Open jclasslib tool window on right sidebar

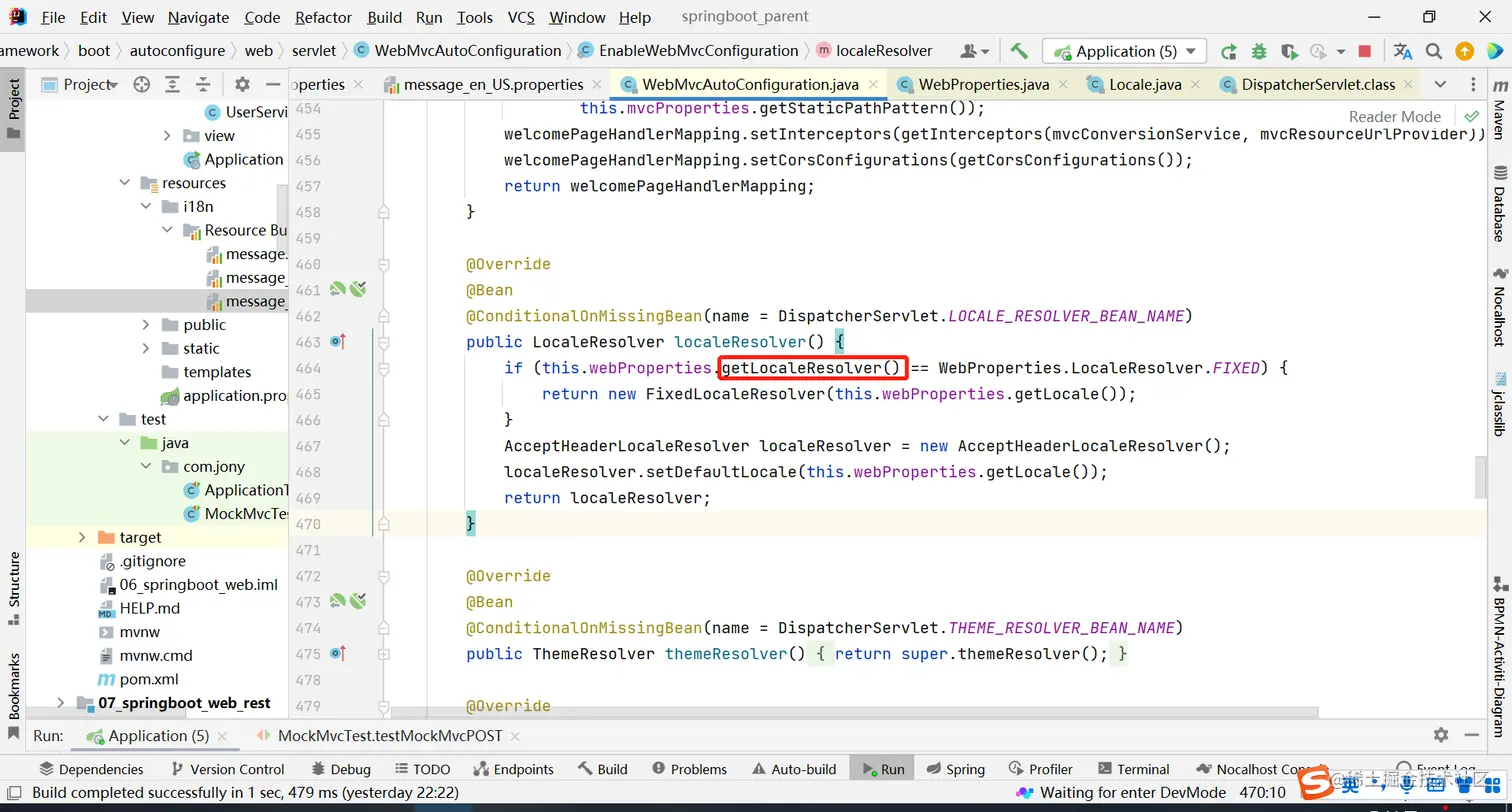coord(1499,404)
